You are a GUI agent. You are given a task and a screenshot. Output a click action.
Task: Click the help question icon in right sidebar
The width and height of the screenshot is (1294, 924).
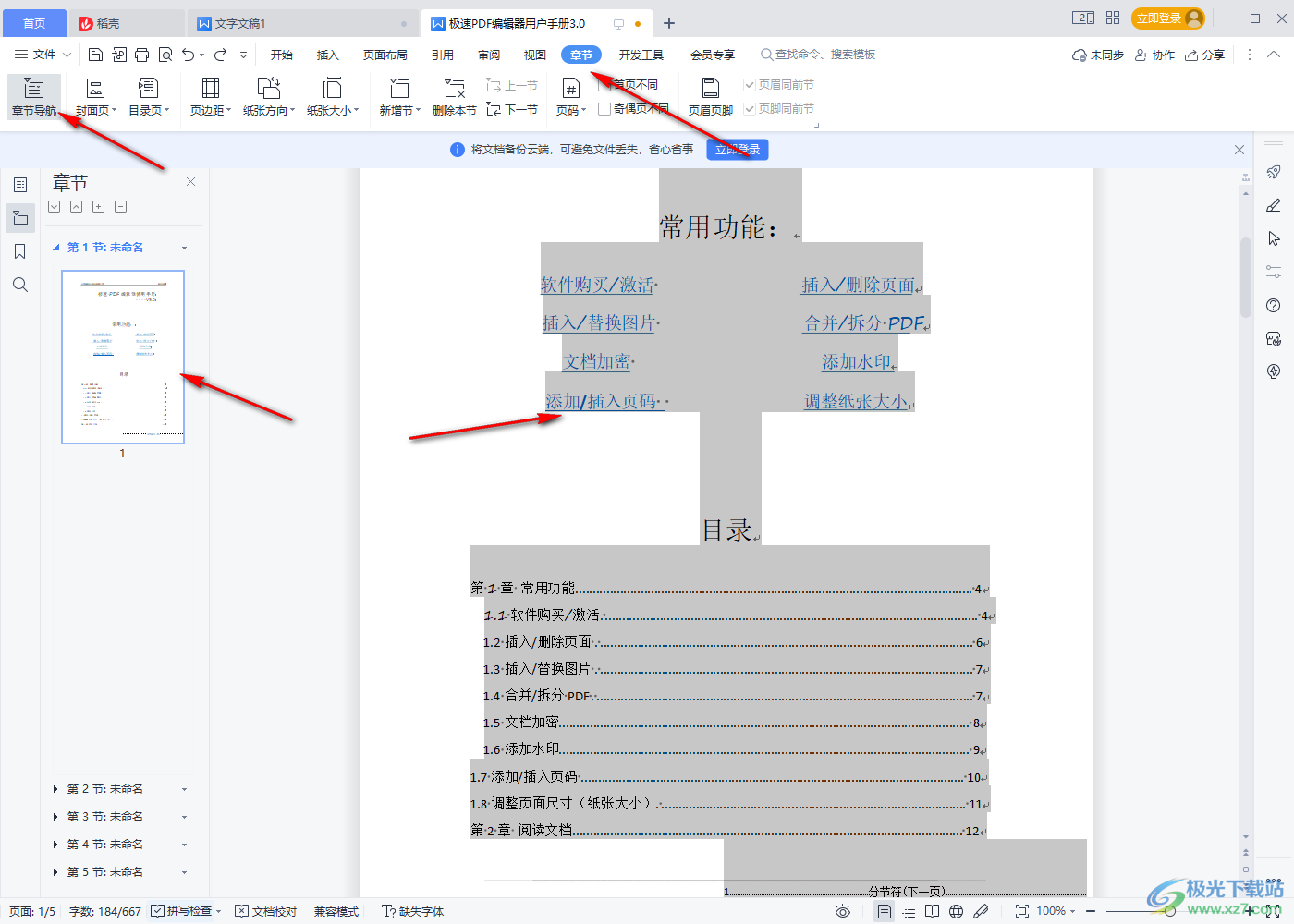point(1274,305)
